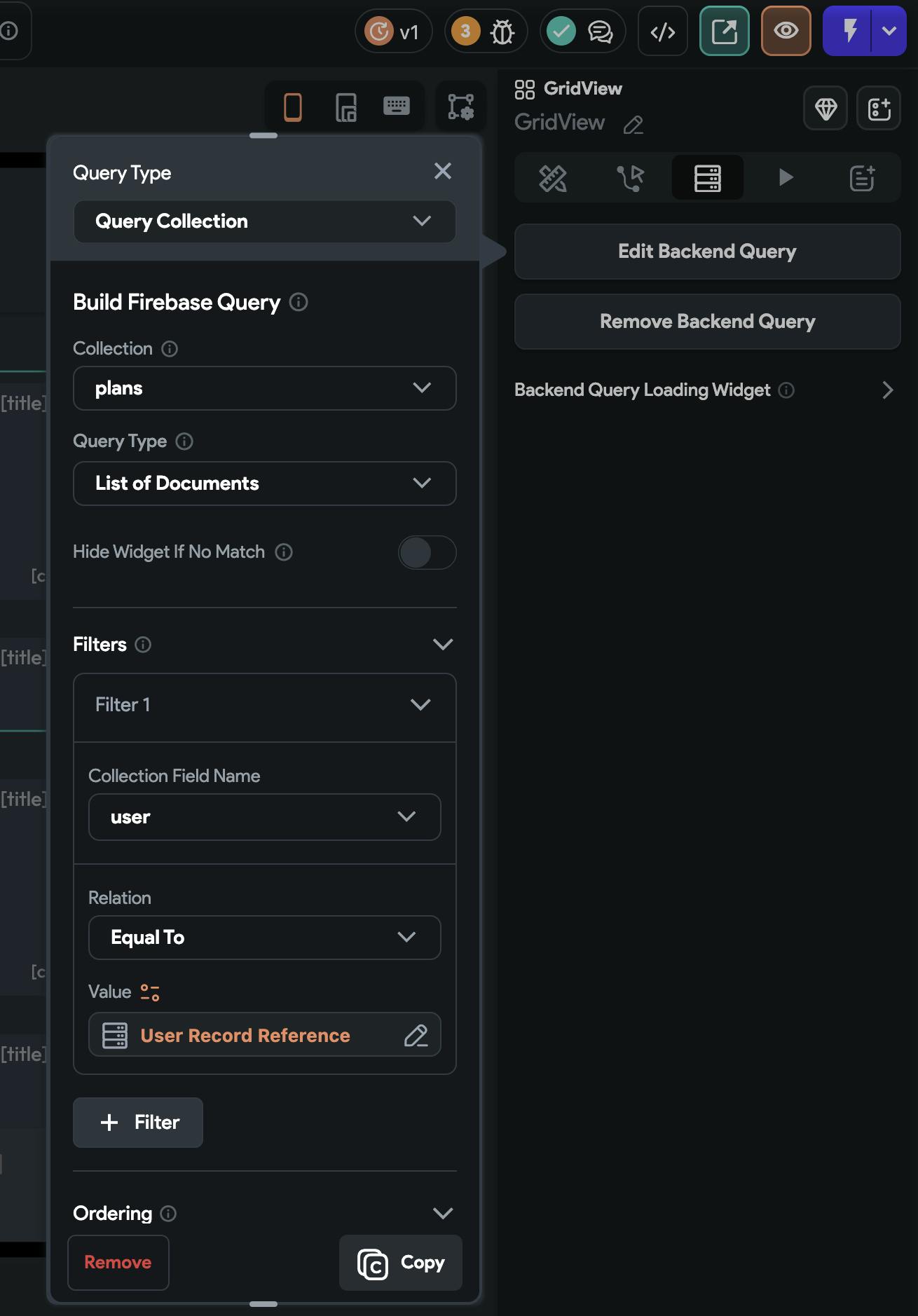Click the Remove Backend Query button
Viewport: 918px width, 1316px height.
click(x=708, y=322)
